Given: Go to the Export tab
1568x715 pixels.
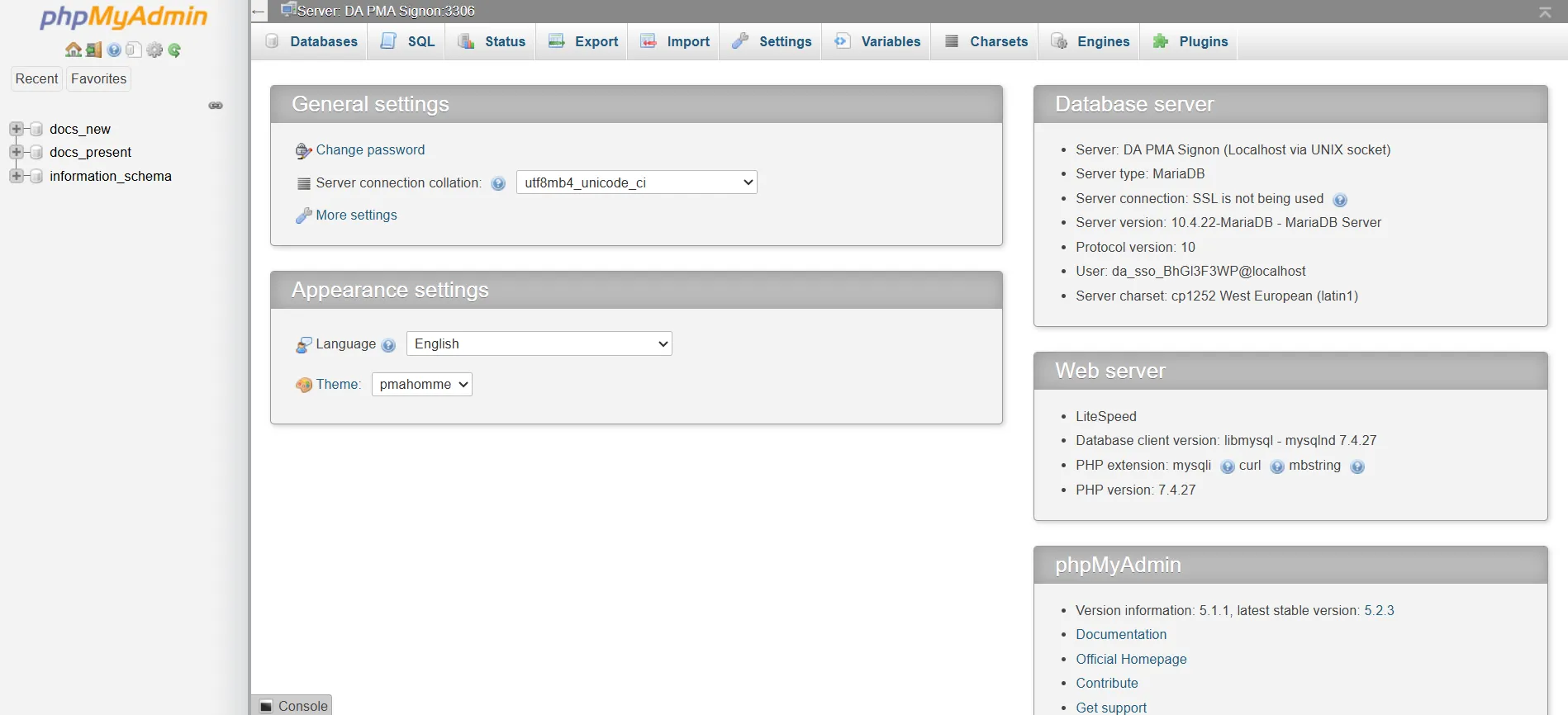Looking at the screenshot, I should (x=583, y=41).
